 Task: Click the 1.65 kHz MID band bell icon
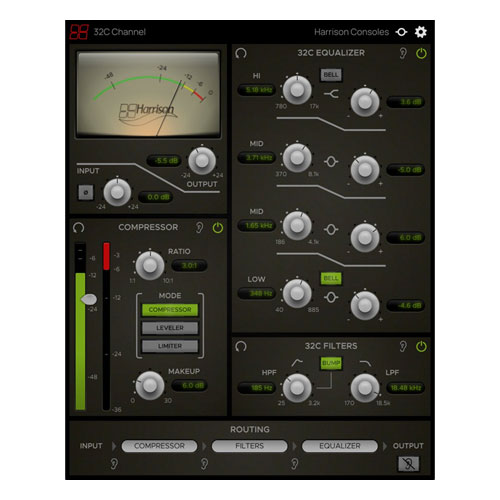(331, 230)
